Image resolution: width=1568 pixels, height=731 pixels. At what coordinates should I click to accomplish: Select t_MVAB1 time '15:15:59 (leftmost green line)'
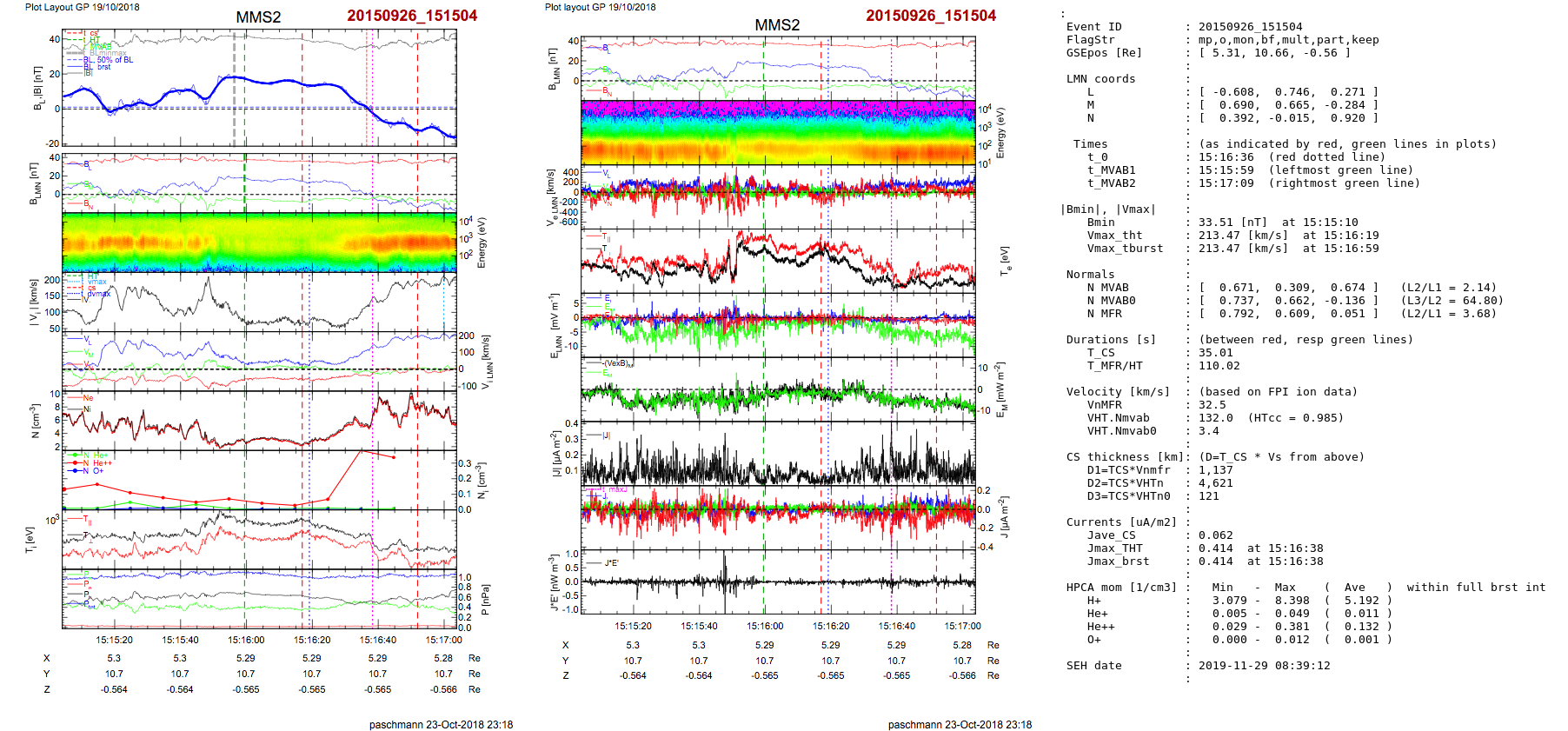pos(1306,170)
